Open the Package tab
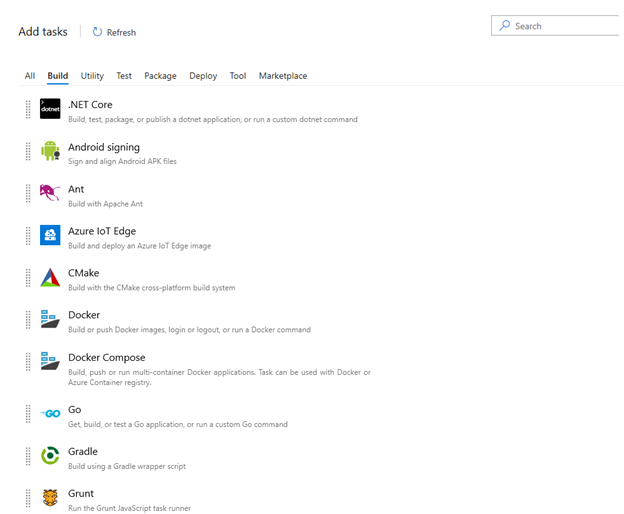This screenshot has width=624, height=514. [160, 76]
